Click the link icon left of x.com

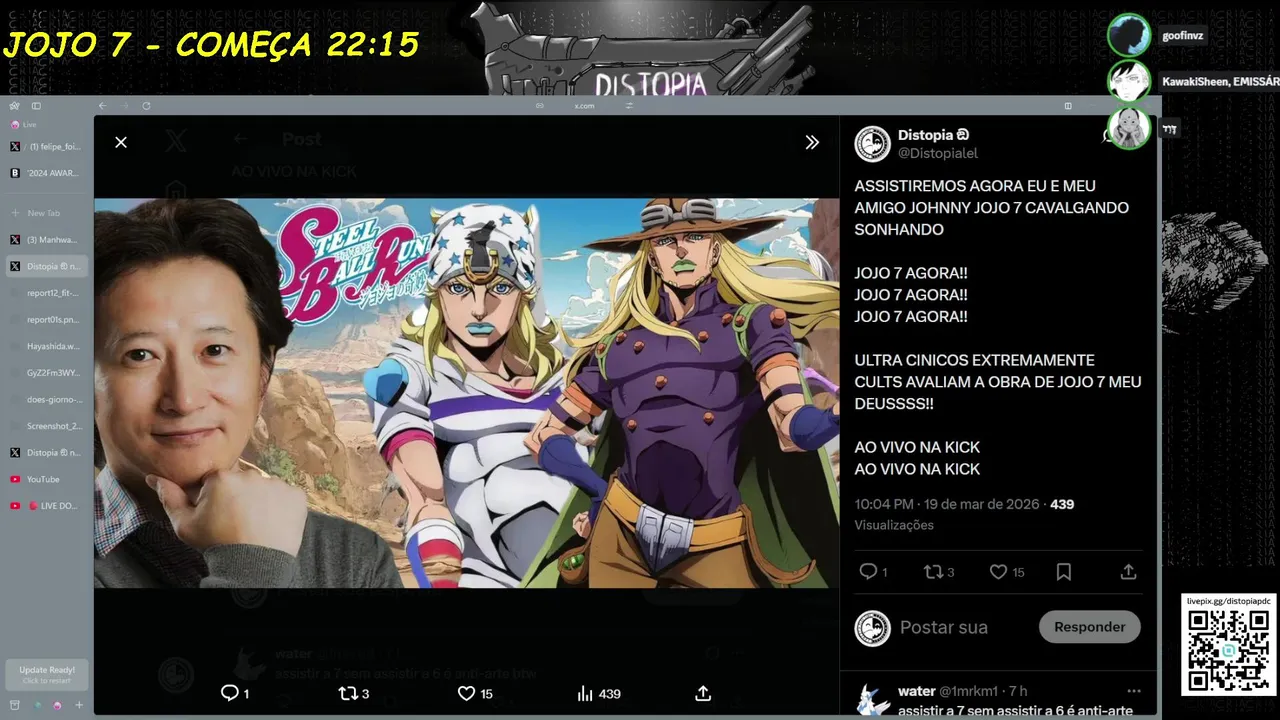tap(540, 106)
